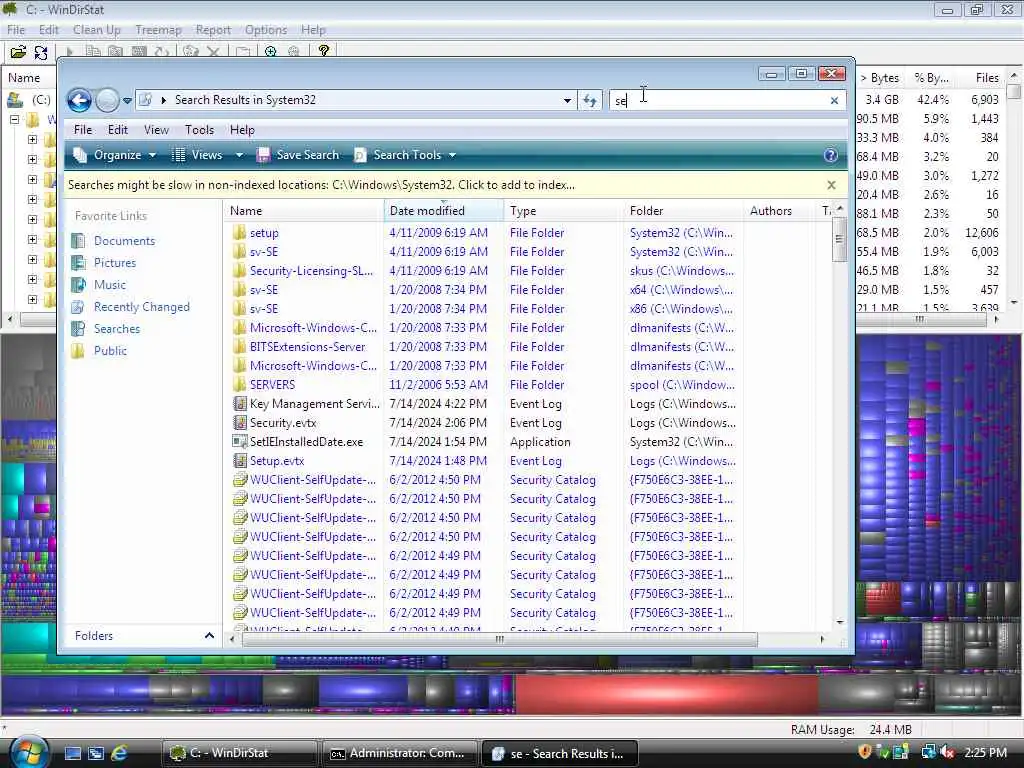Open the Organize dropdown
1024x768 pixels.
tap(115, 155)
